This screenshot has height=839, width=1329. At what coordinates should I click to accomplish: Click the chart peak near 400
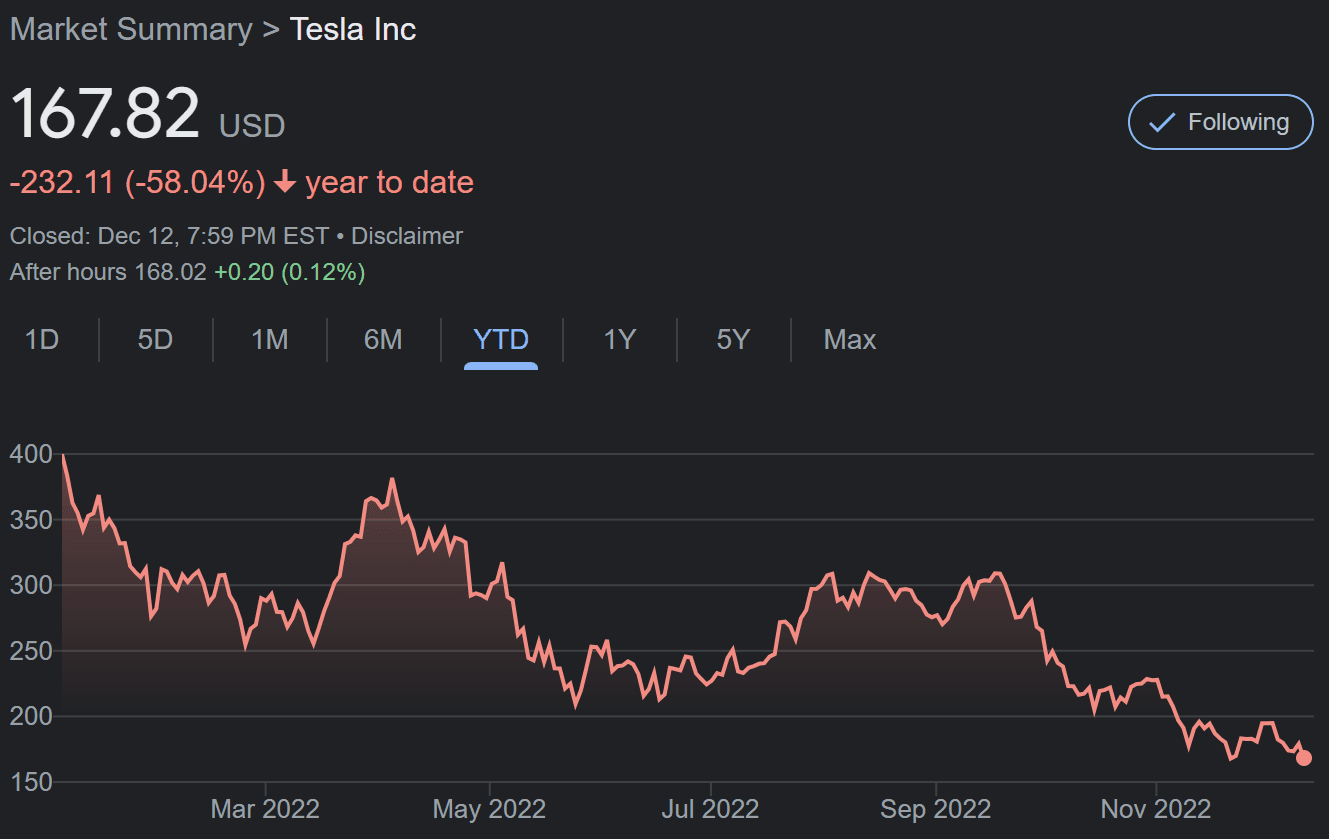coord(63,456)
